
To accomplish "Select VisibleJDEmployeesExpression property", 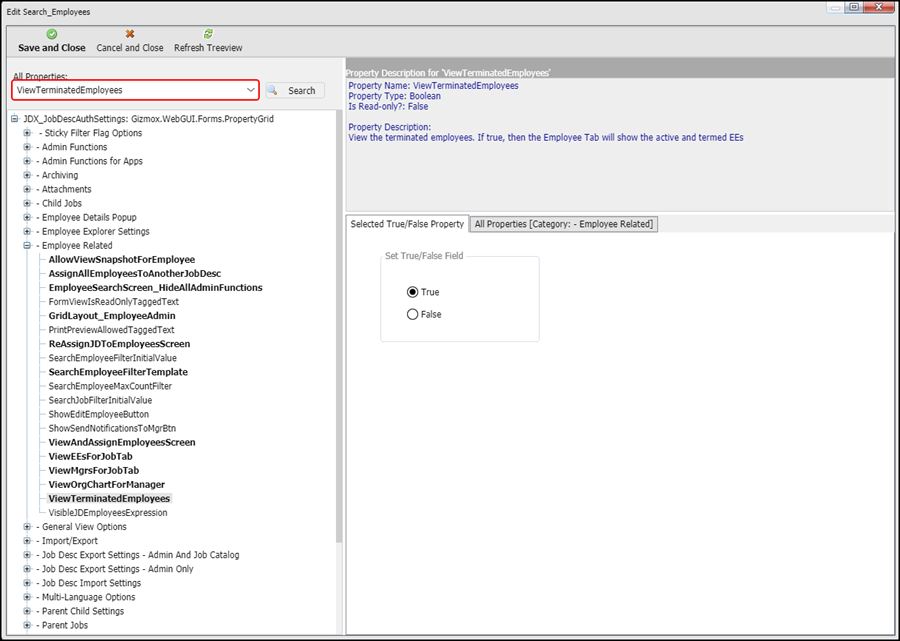I will [108, 512].
